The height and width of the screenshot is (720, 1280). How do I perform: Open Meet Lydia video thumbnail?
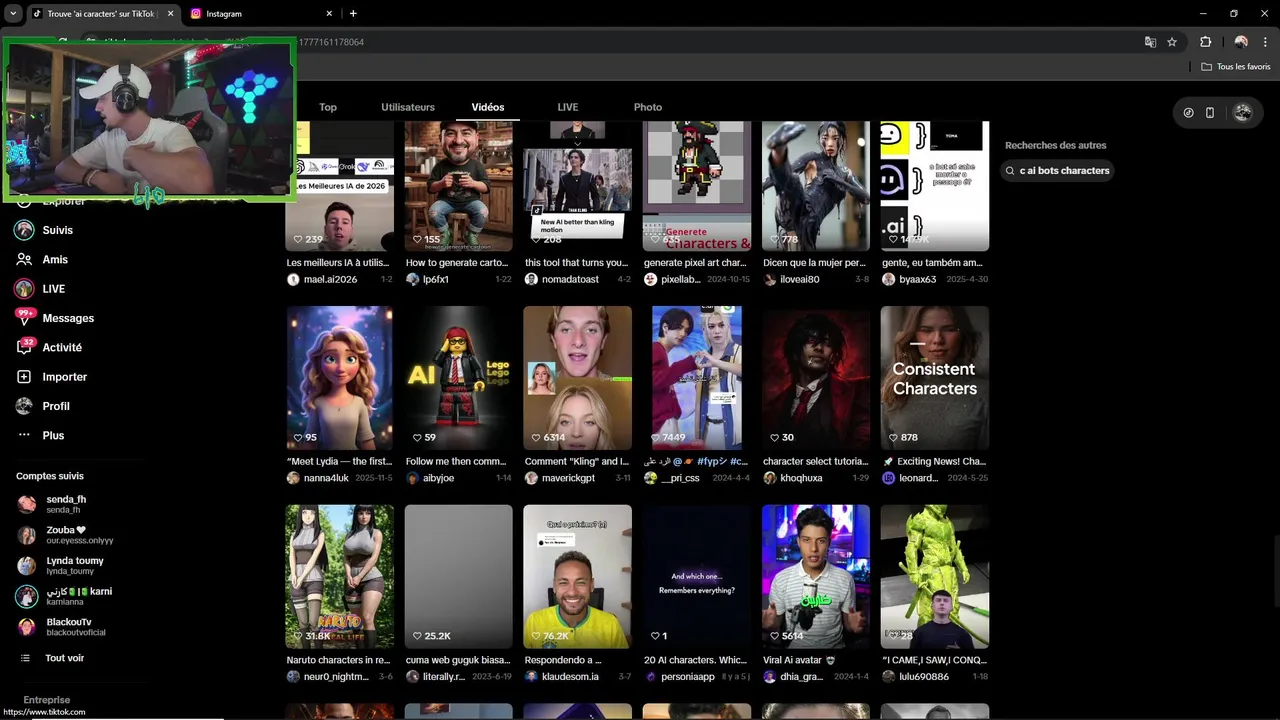pyautogui.click(x=339, y=378)
